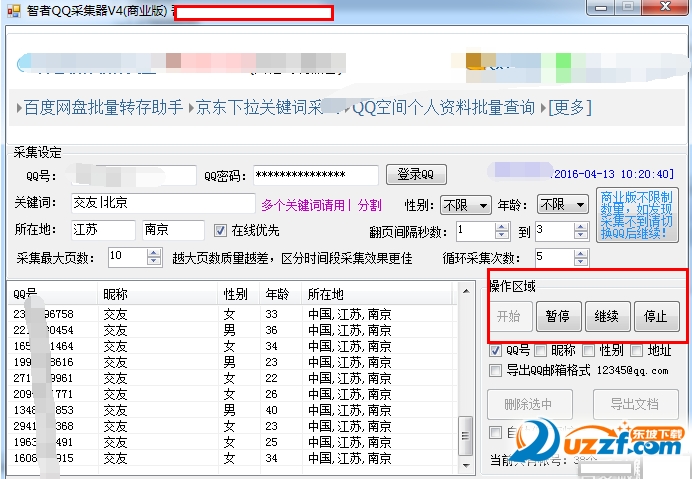Click the 江苏 province field

(103, 230)
